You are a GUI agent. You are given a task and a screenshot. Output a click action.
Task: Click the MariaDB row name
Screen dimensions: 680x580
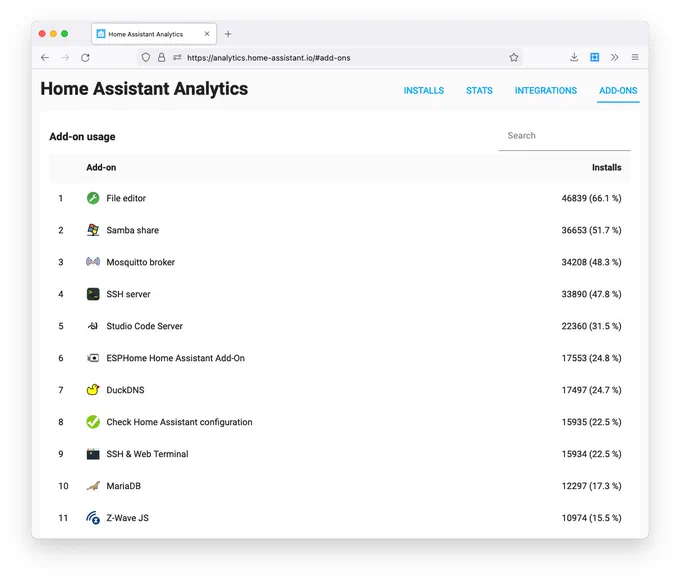pos(124,486)
